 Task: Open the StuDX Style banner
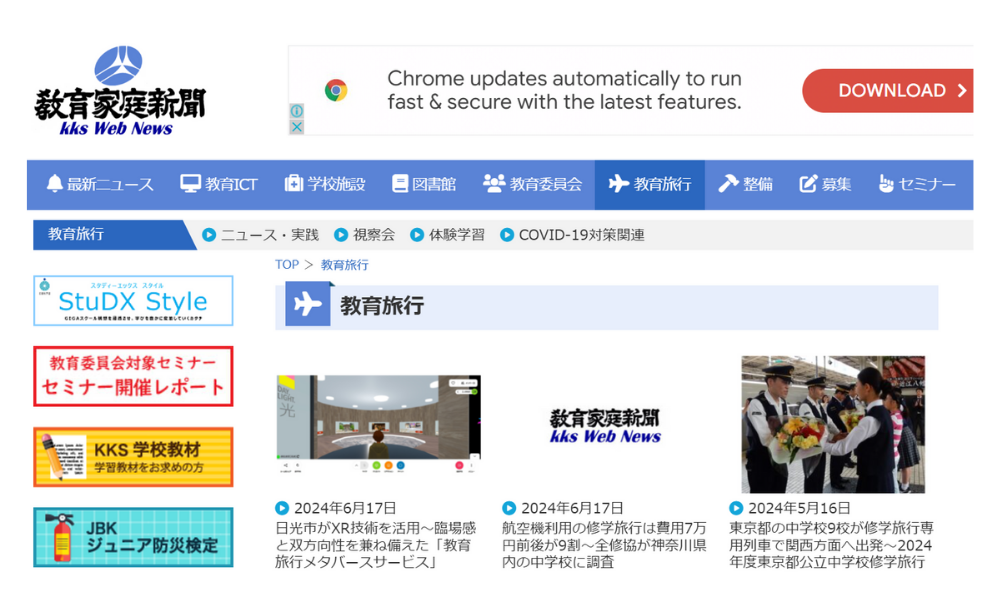click(x=133, y=301)
